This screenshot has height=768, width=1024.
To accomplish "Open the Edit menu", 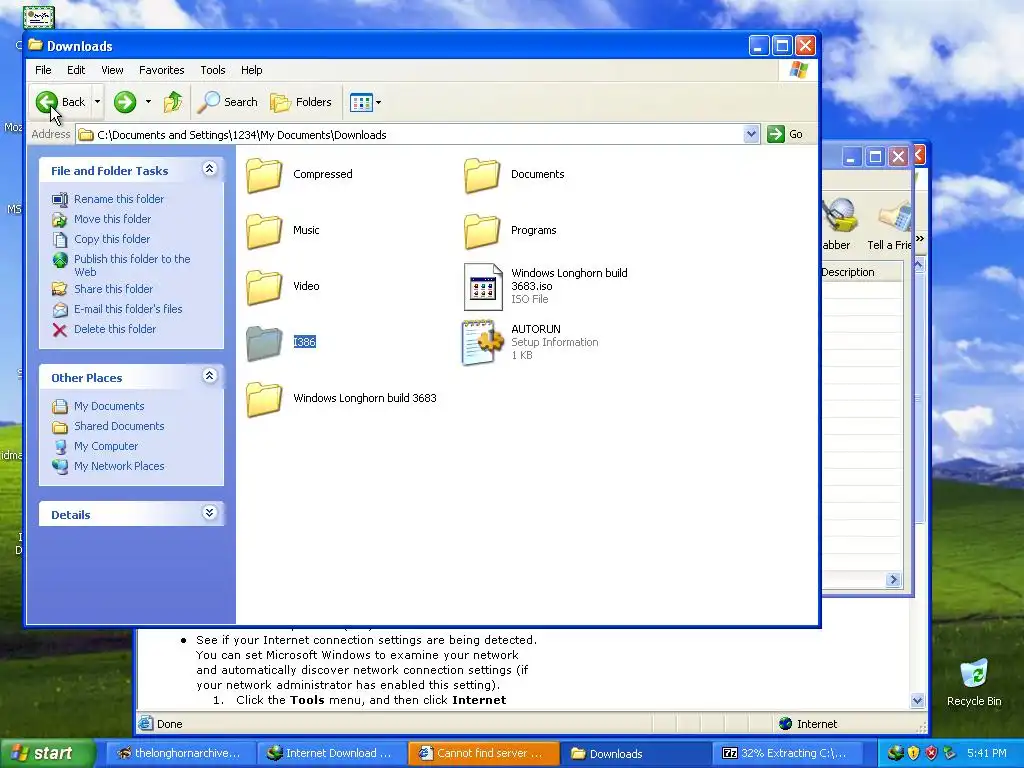I will click(76, 70).
